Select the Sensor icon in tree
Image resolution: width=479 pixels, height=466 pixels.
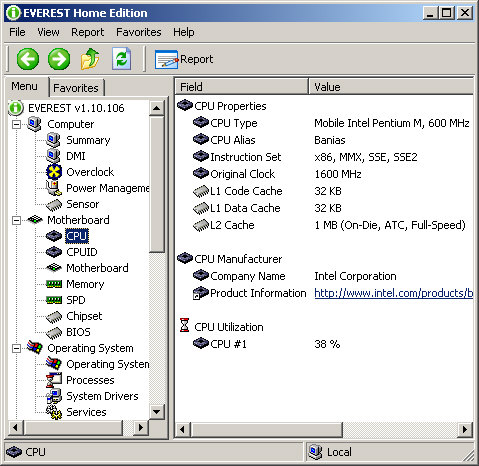[x=54, y=204]
